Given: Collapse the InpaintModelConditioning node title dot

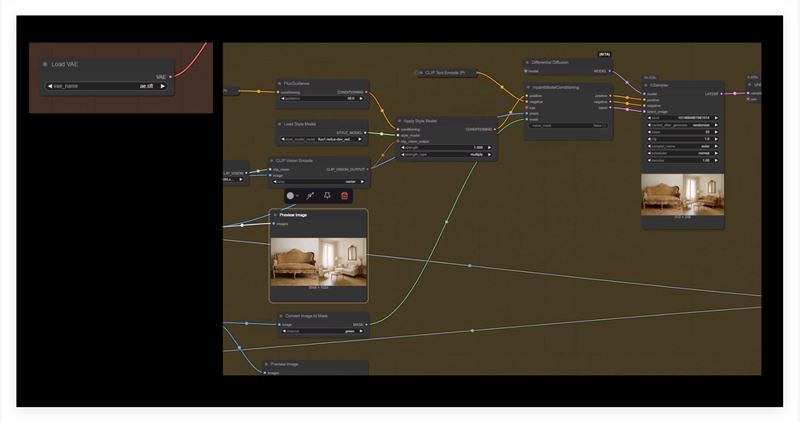Looking at the screenshot, I should (x=528, y=87).
